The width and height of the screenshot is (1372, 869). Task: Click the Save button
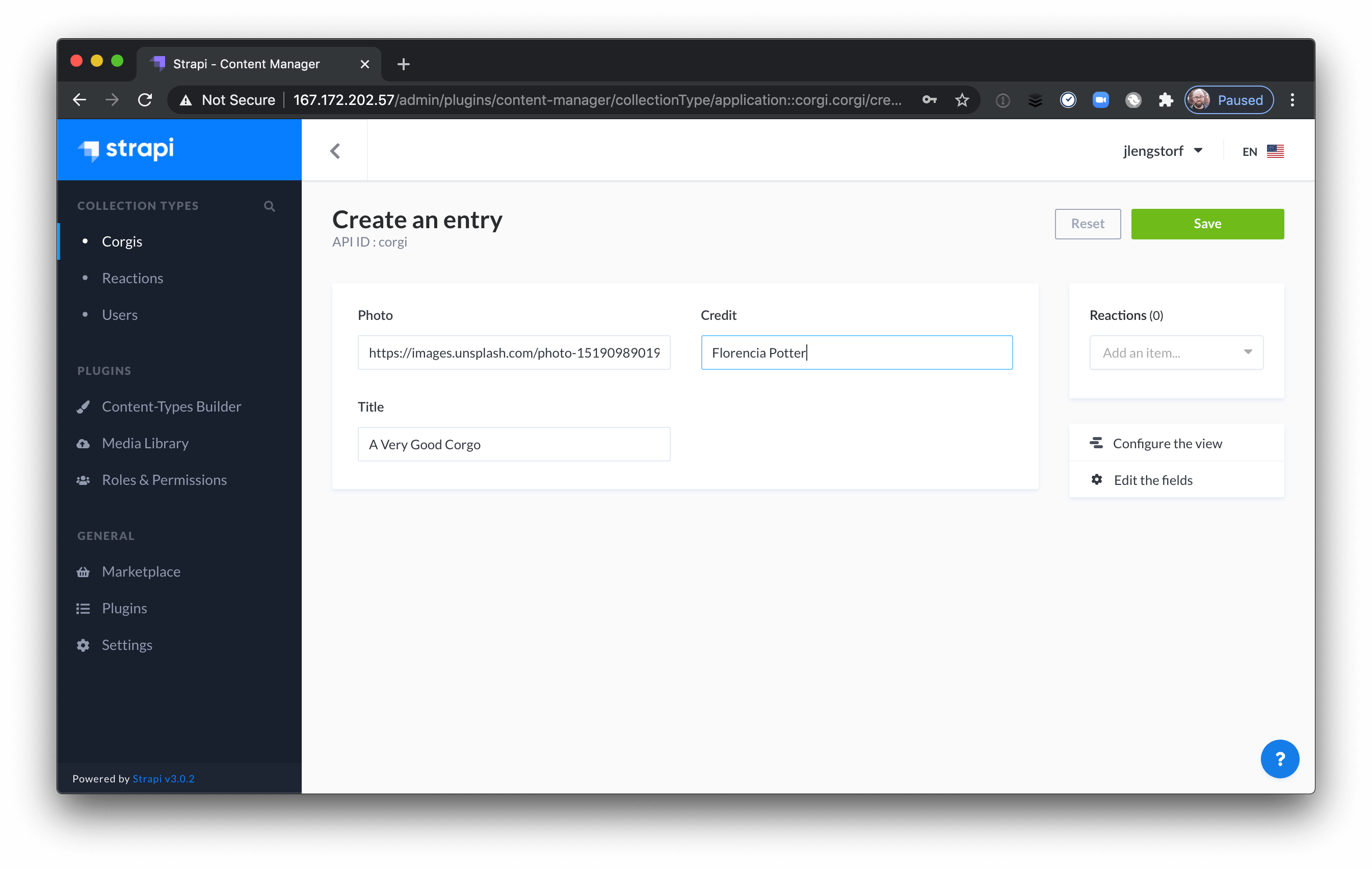pyautogui.click(x=1207, y=222)
